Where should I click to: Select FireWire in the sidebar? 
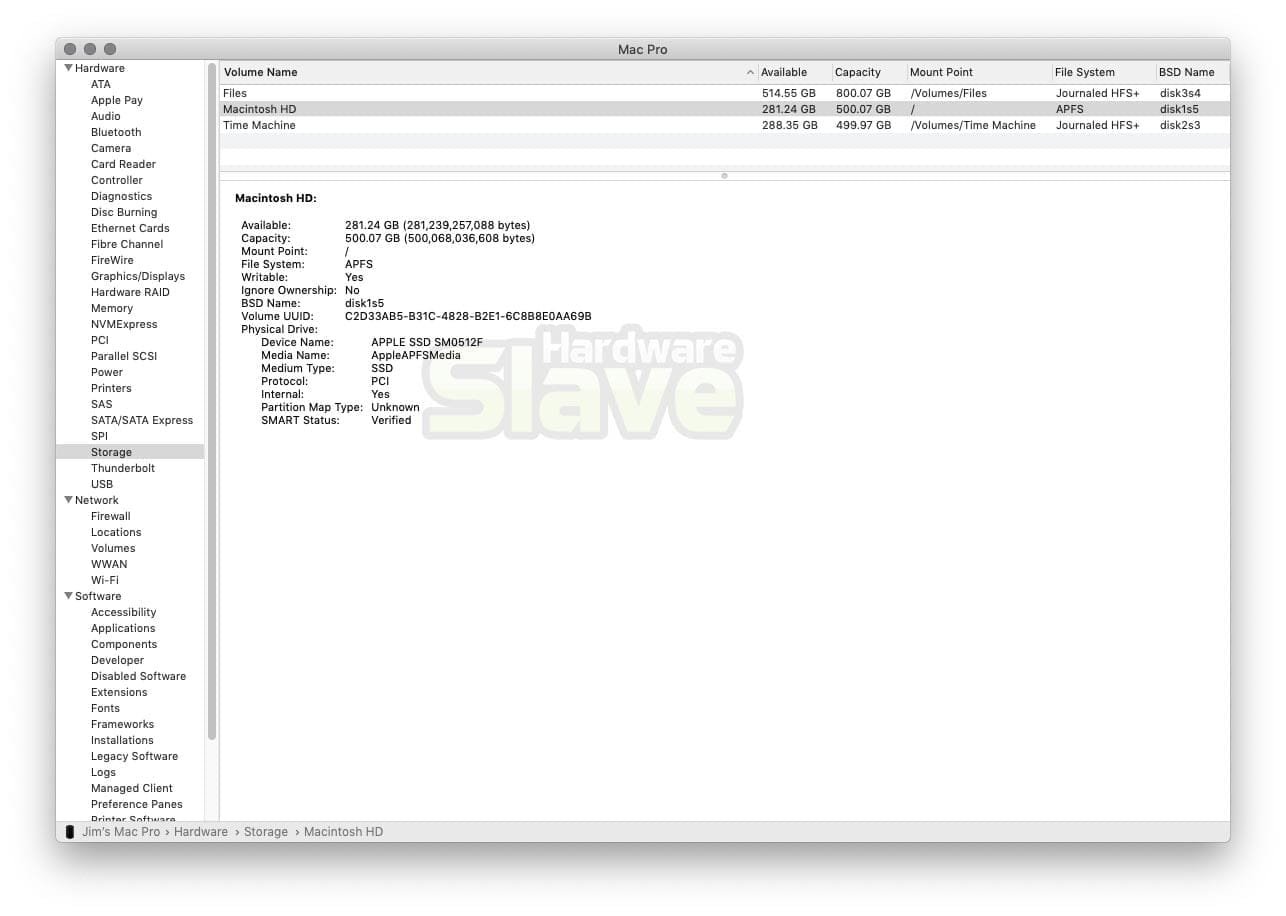tap(112, 260)
